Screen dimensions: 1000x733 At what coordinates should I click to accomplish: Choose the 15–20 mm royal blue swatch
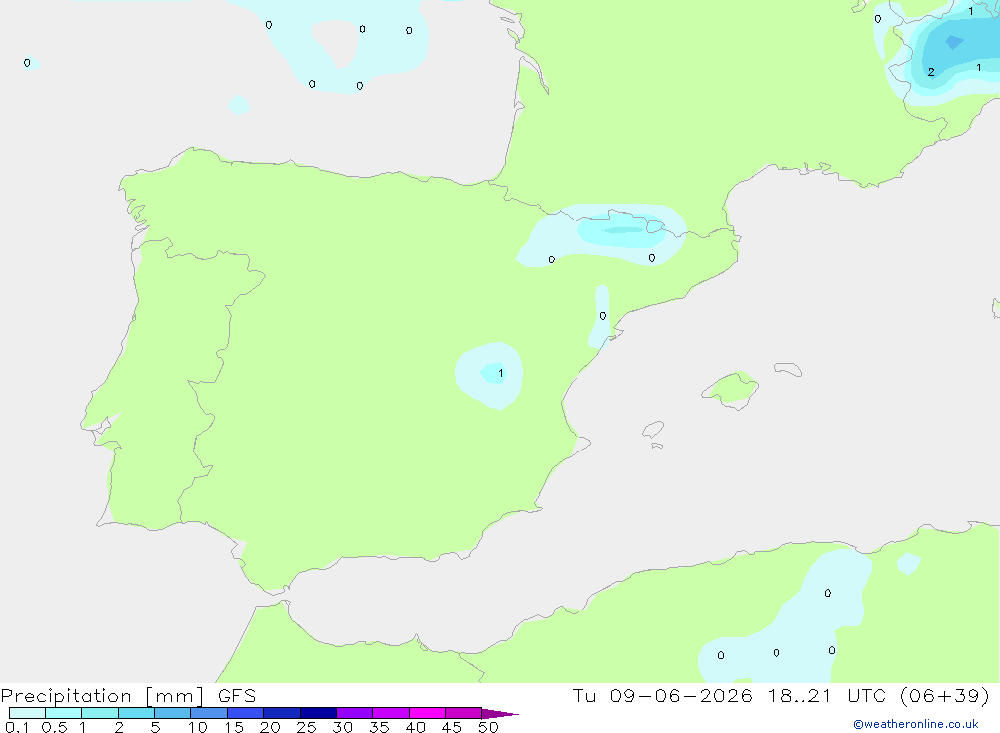(x=245, y=713)
